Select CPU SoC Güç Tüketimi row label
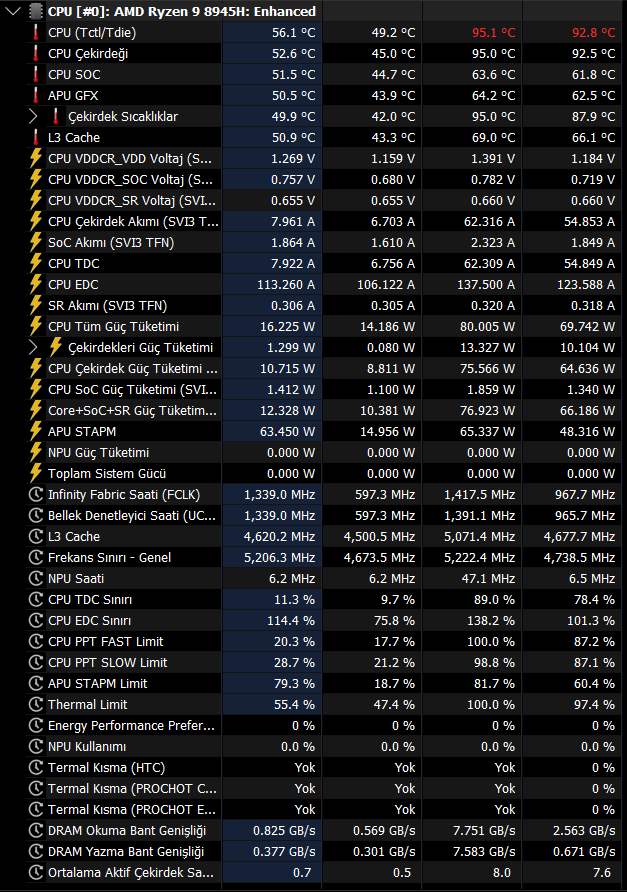This screenshot has width=627, height=892. (132, 390)
